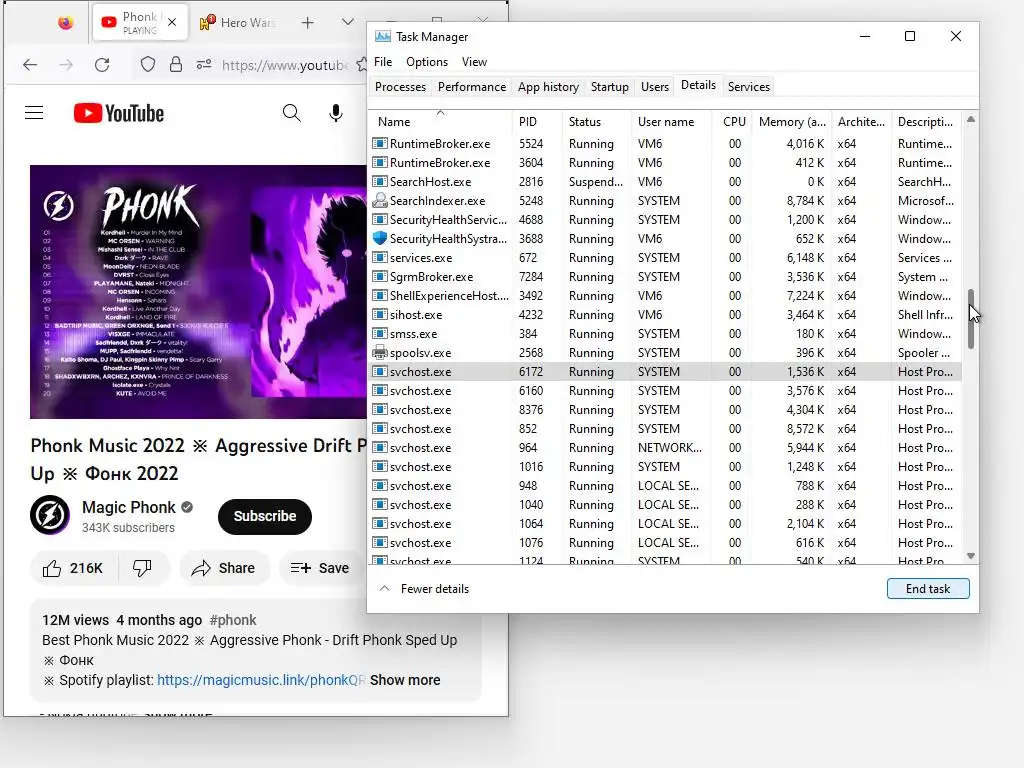
Task: Select ShellExperienceHost process row
Action: tap(665, 296)
